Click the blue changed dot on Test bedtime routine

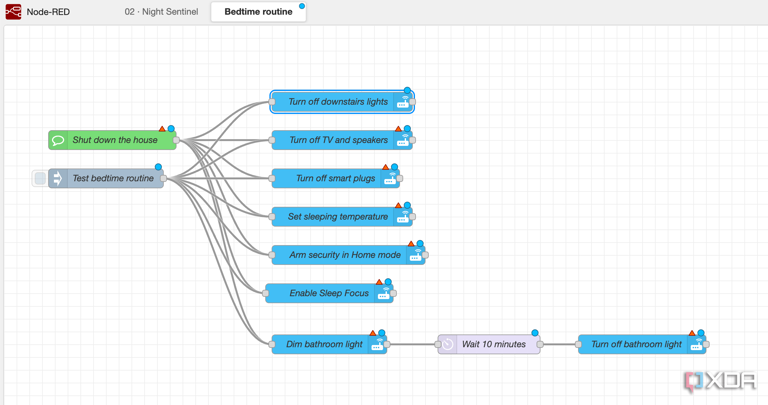pyautogui.click(x=158, y=167)
